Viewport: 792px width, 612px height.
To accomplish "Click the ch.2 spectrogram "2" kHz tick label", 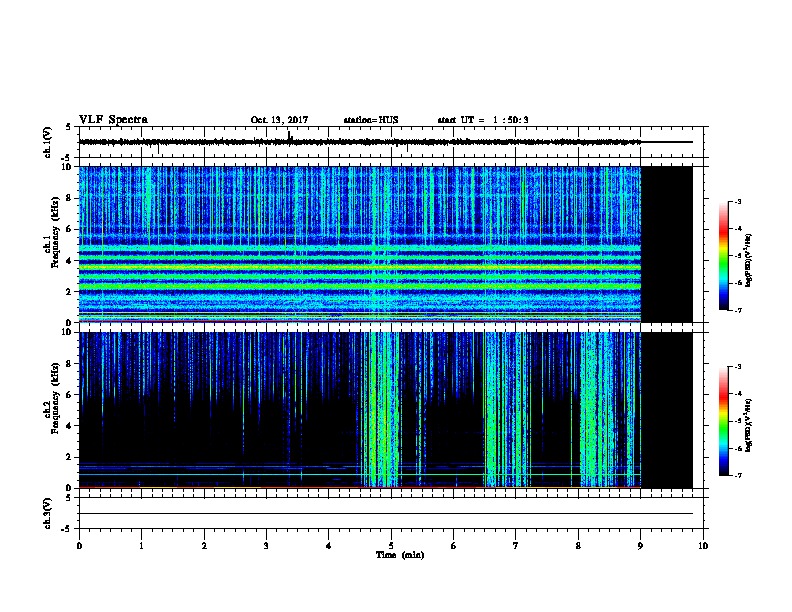I will (70, 457).
